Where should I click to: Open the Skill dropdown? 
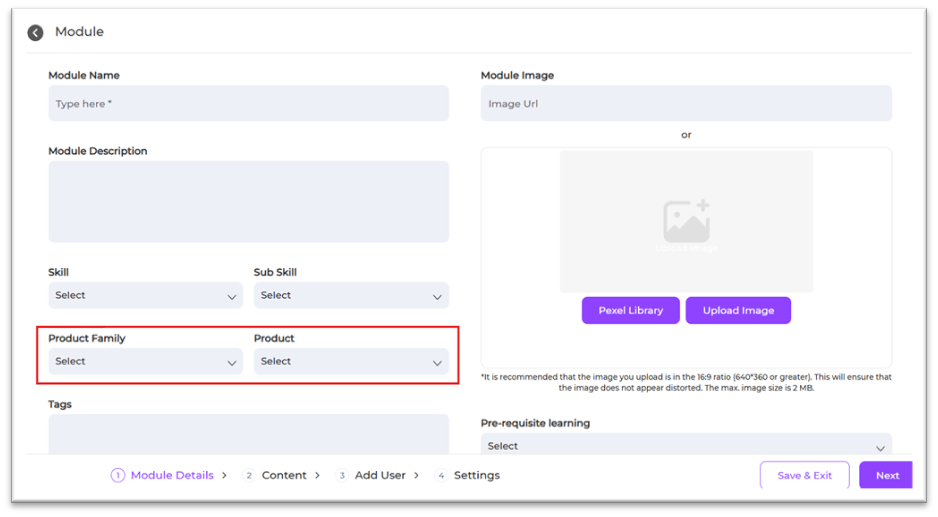click(x=145, y=296)
